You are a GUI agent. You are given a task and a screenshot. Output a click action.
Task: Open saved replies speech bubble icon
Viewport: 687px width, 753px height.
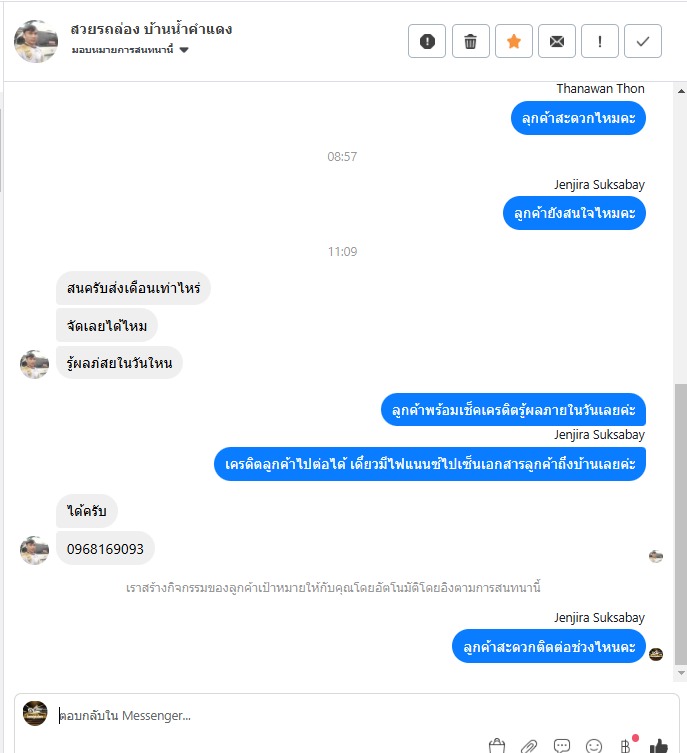(x=562, y=746)
